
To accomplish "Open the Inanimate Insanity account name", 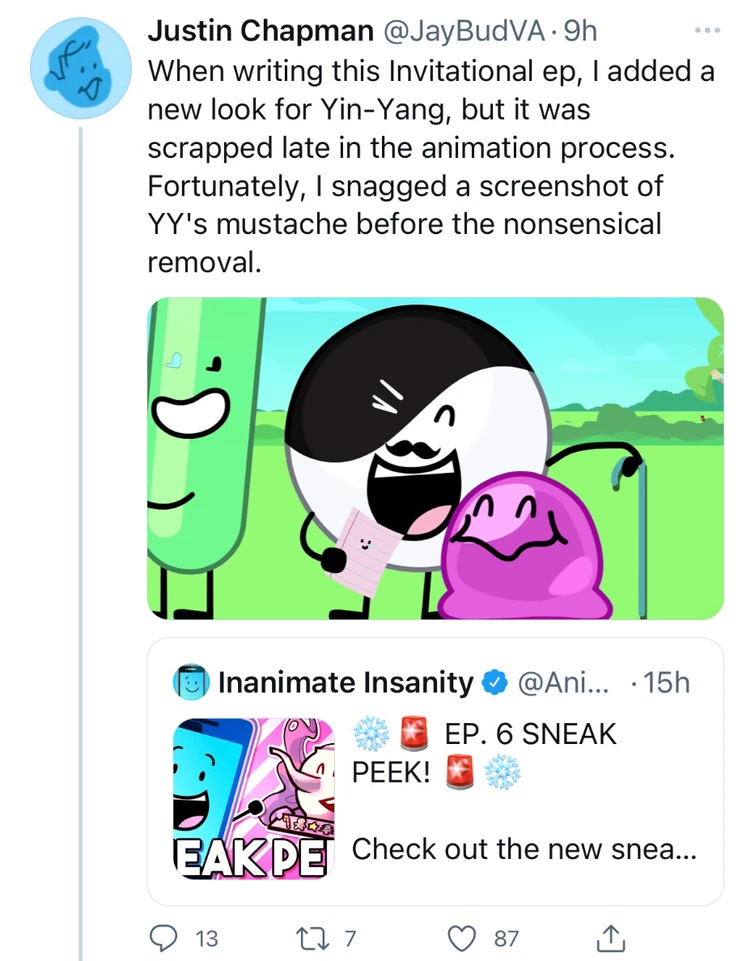I will (345, 683).
